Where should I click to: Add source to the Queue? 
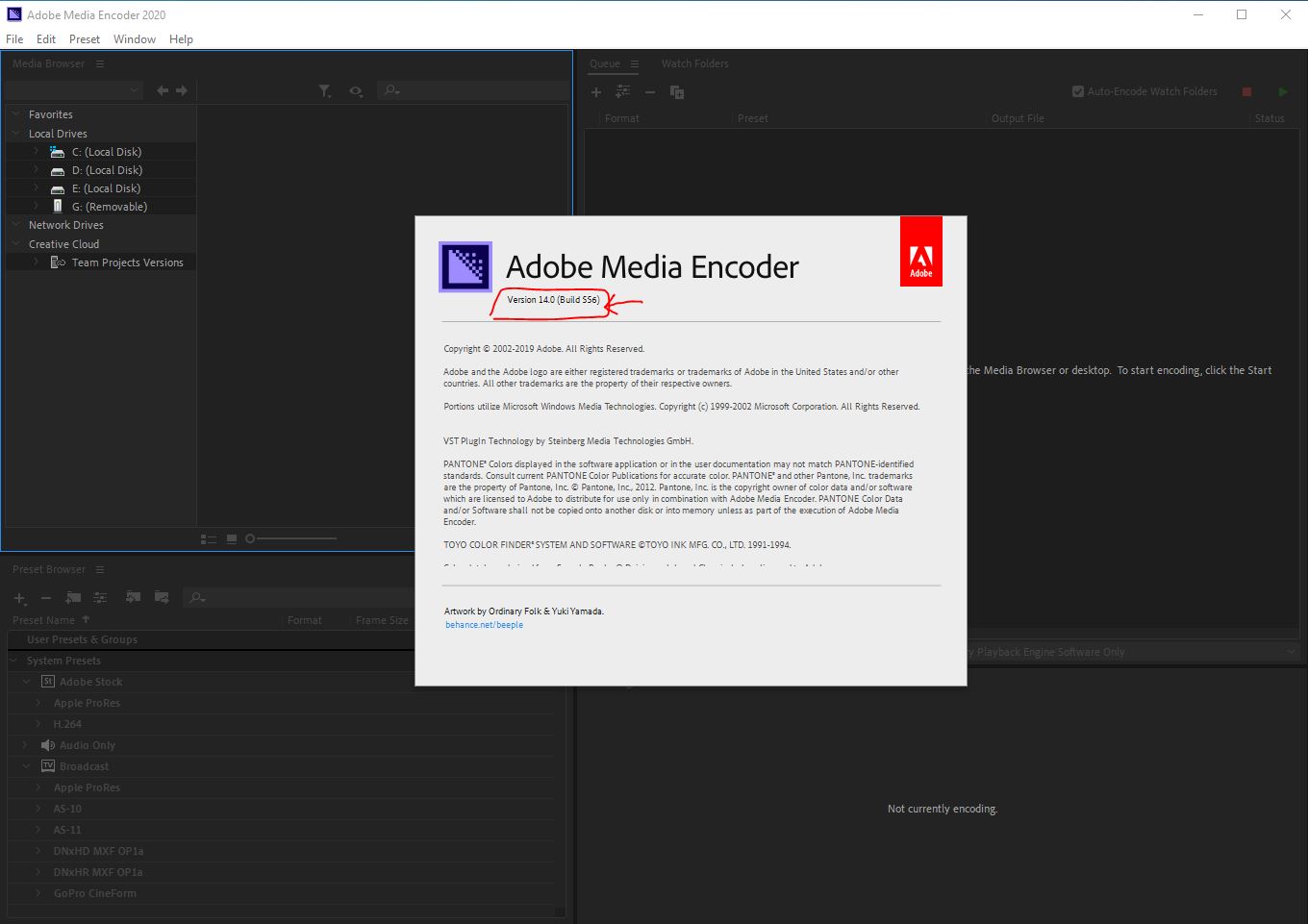[596, 92]
